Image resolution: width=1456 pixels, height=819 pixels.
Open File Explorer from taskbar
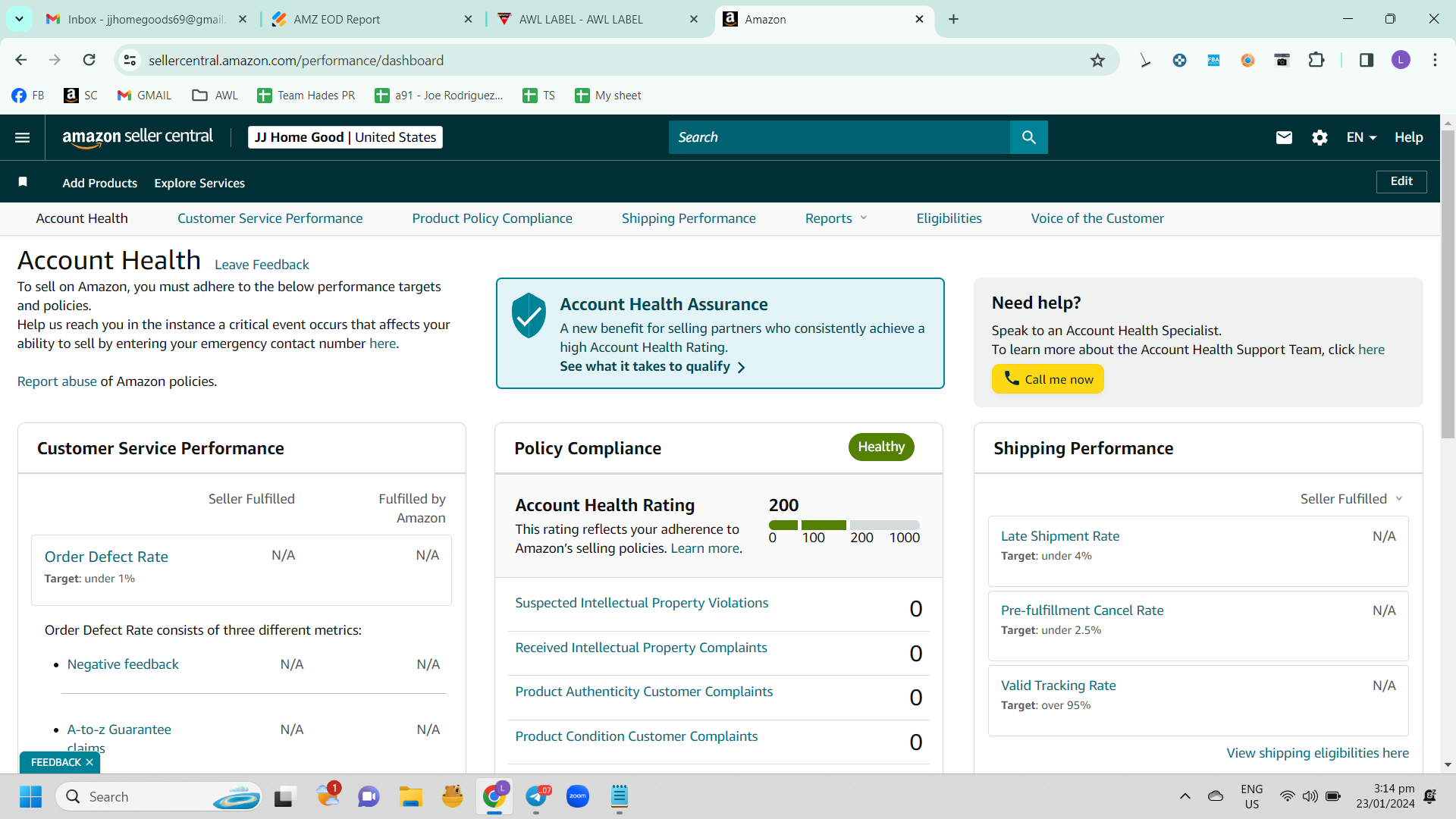point(411,796)
